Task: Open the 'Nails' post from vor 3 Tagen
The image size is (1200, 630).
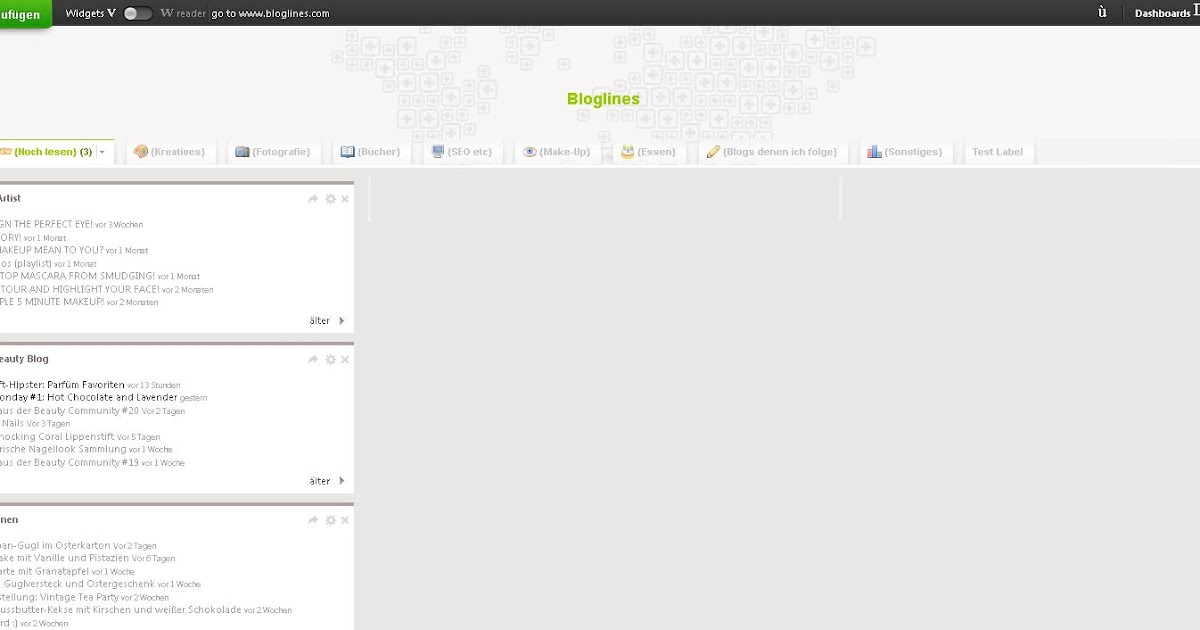Action: click(x=12, y=424)
